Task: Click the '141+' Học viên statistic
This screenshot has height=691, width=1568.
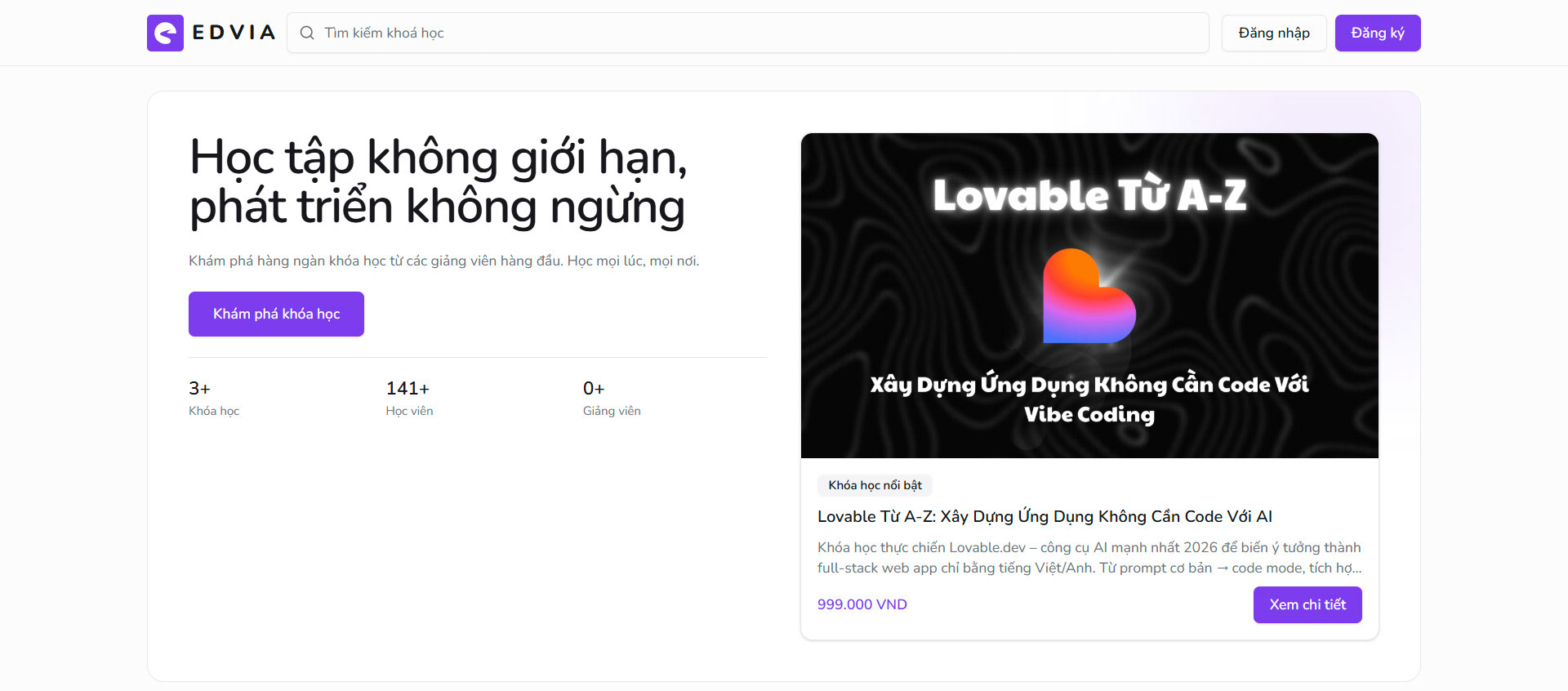Action: click(408, 389)
